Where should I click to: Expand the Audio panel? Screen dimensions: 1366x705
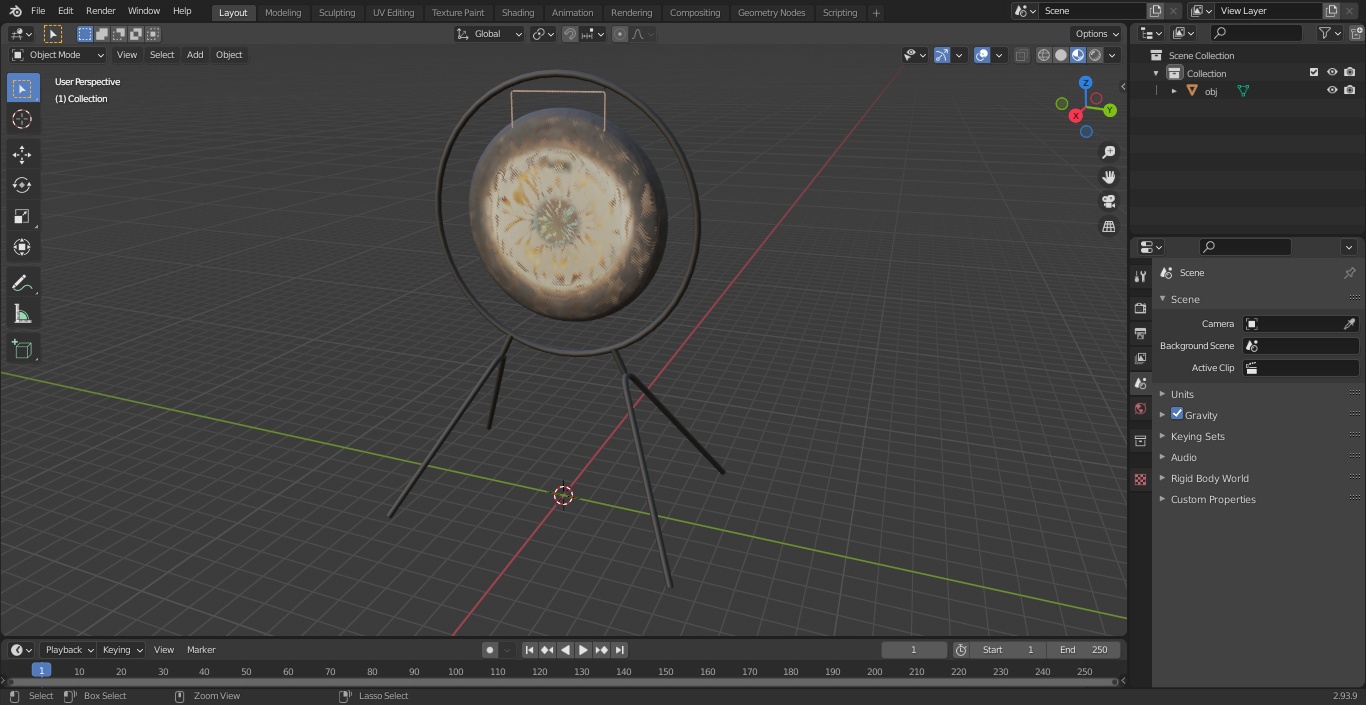pos(1183,457)
